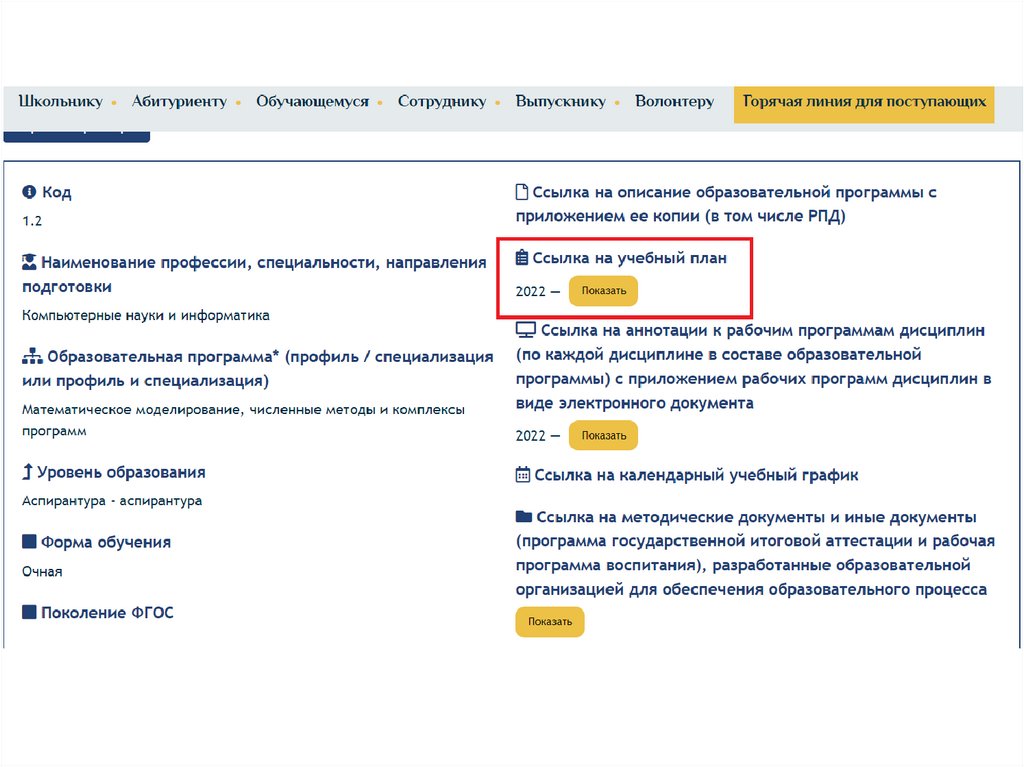Click Показать button under учебный план
Screen dimensions: 1024x767
[603, 291]
